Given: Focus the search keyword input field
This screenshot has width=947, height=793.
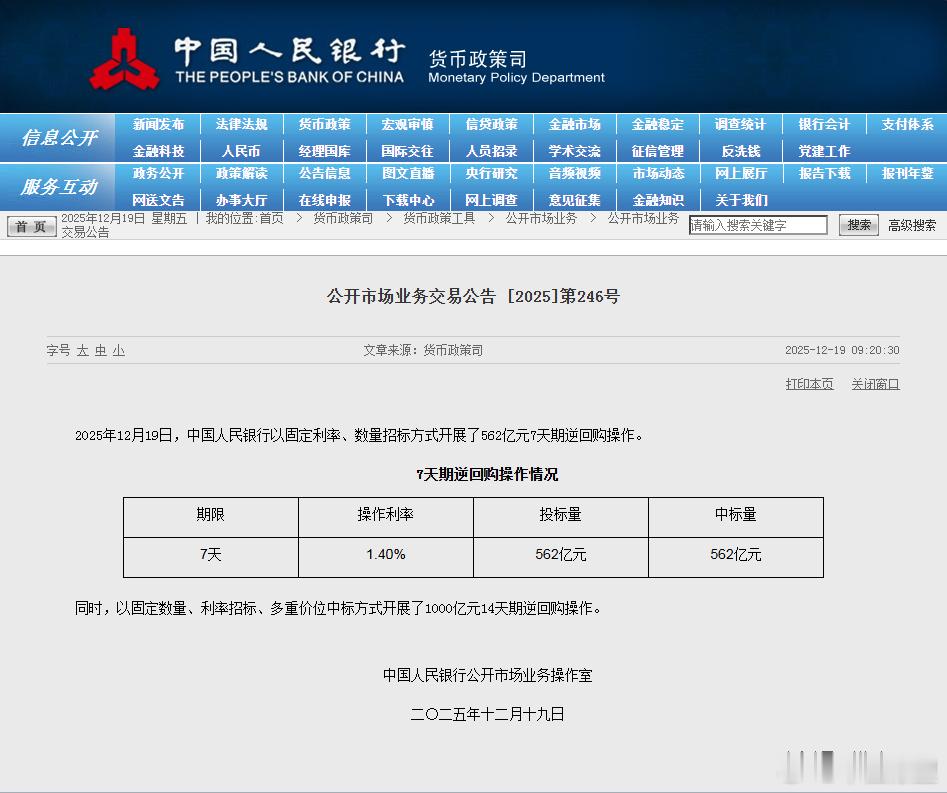Looking at the screenshot, I should 758,225.
